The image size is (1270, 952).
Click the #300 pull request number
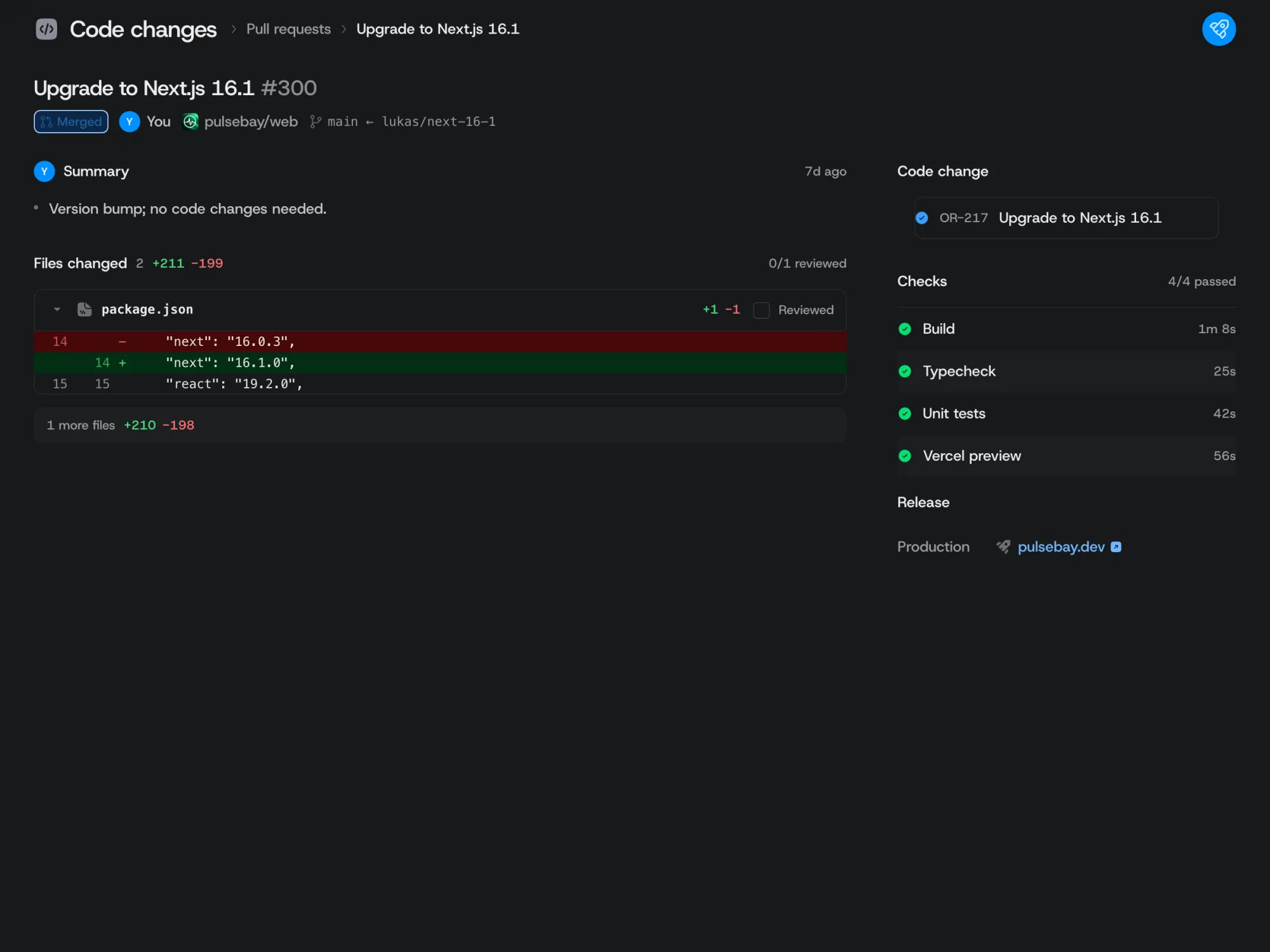coord(289,88)
